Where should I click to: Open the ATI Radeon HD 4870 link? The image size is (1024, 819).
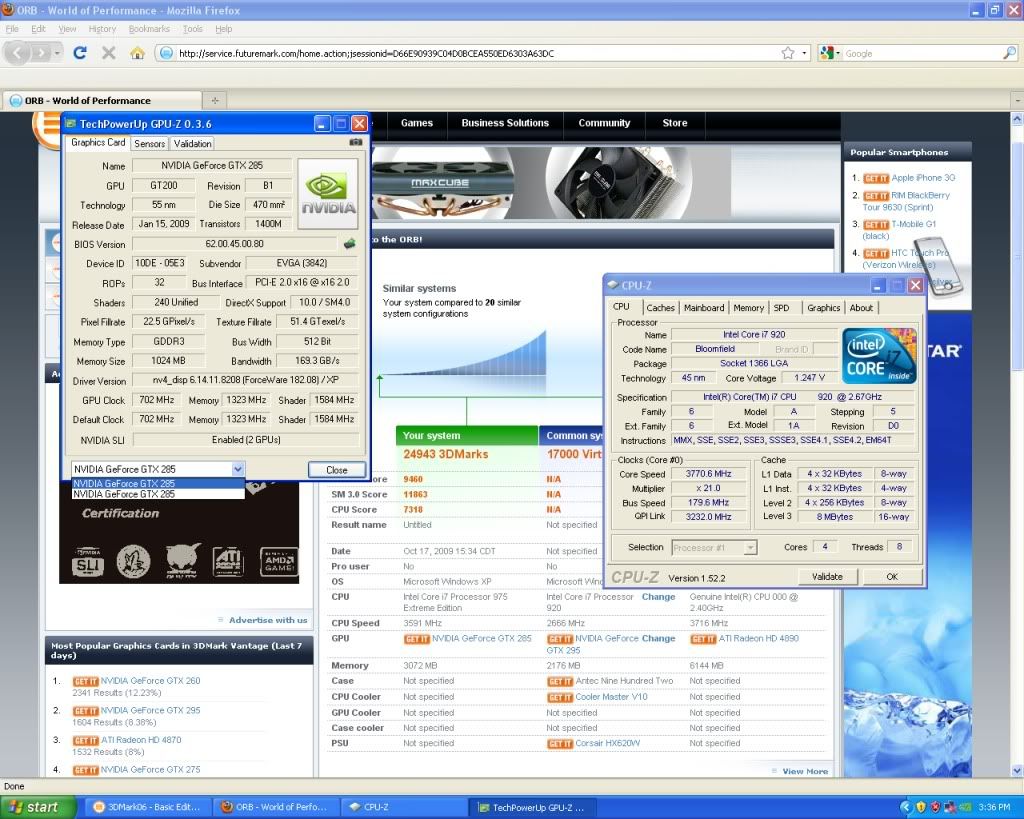click(x=141, y=740)
